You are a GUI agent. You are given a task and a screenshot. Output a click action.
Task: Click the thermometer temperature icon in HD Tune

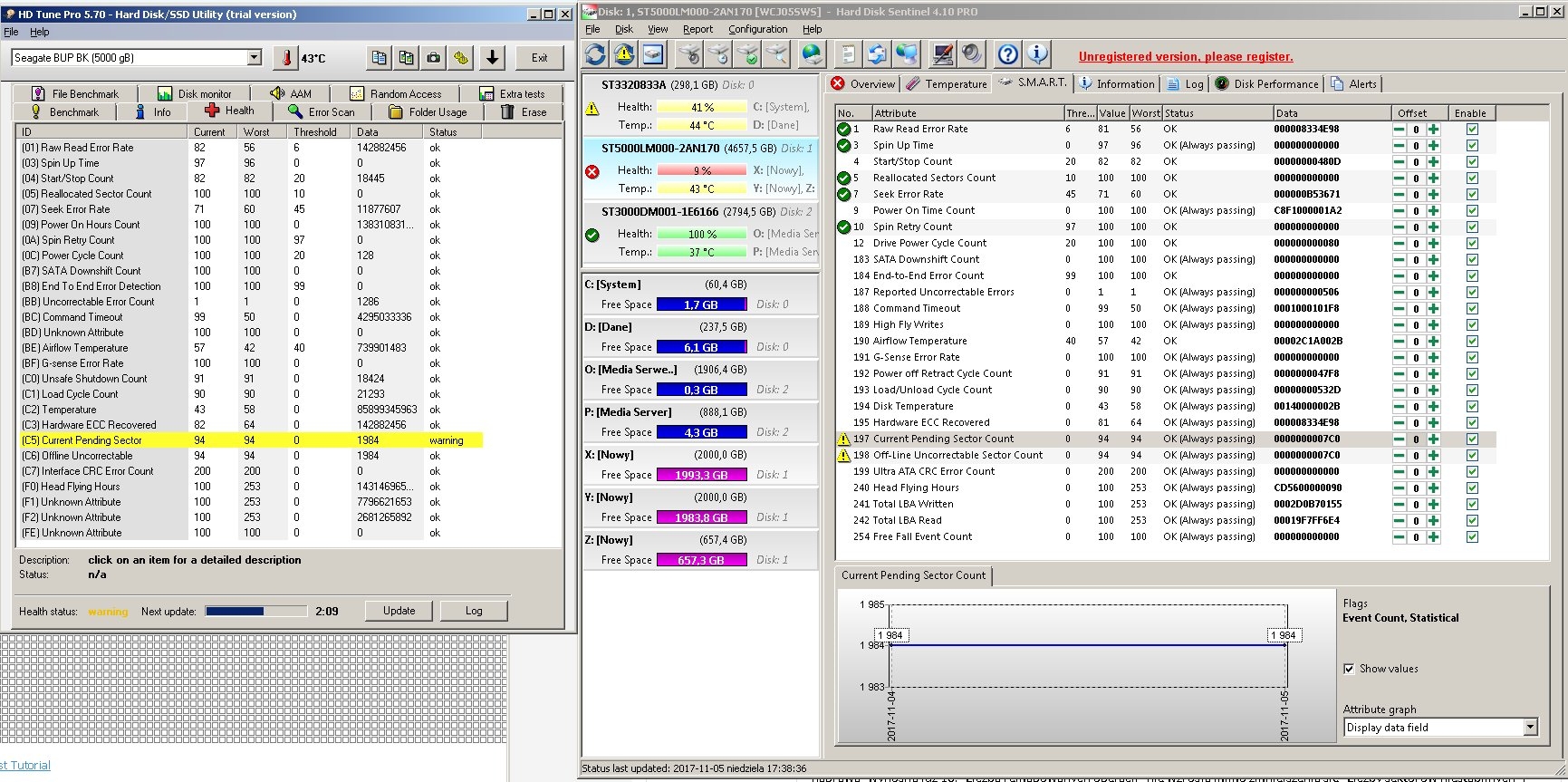[286, 58]
